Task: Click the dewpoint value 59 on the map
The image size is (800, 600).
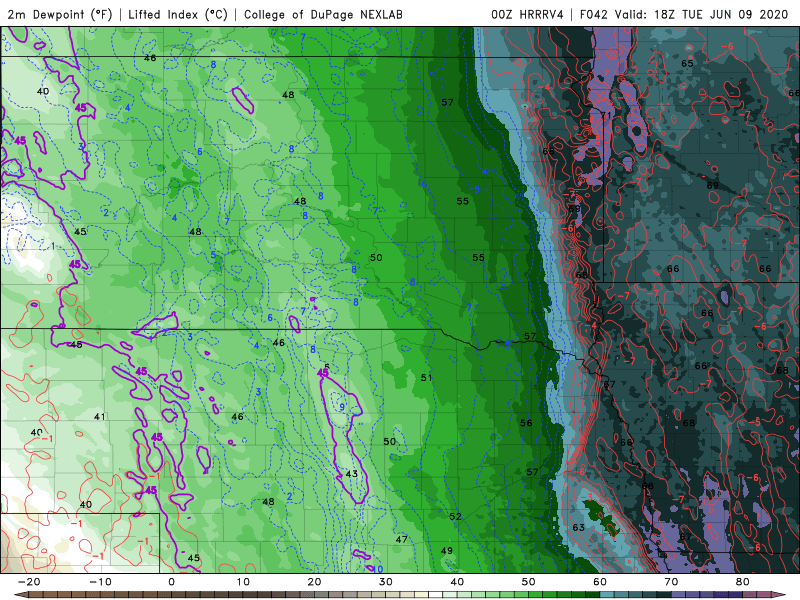Action: [x=574, y=209]
